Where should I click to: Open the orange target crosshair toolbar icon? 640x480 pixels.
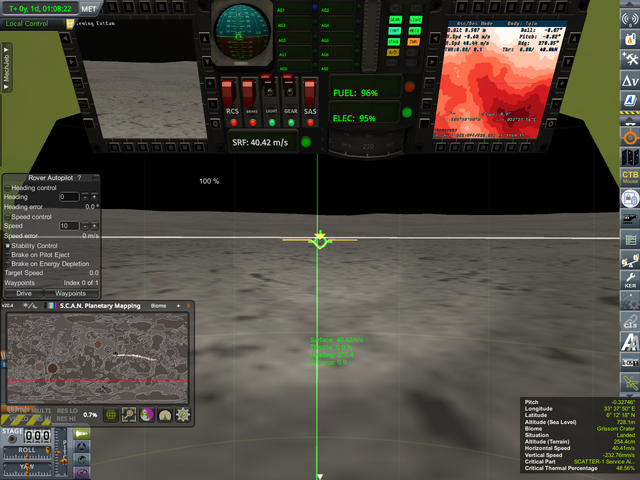pos(630,138)
